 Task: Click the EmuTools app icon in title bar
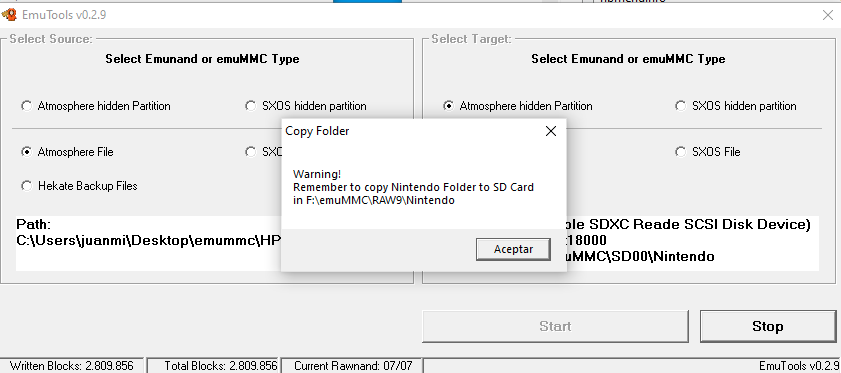(9, 14)
